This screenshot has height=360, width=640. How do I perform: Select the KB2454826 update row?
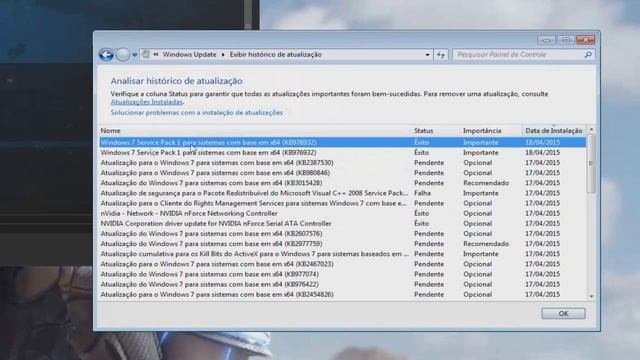[x=342, y=294]
